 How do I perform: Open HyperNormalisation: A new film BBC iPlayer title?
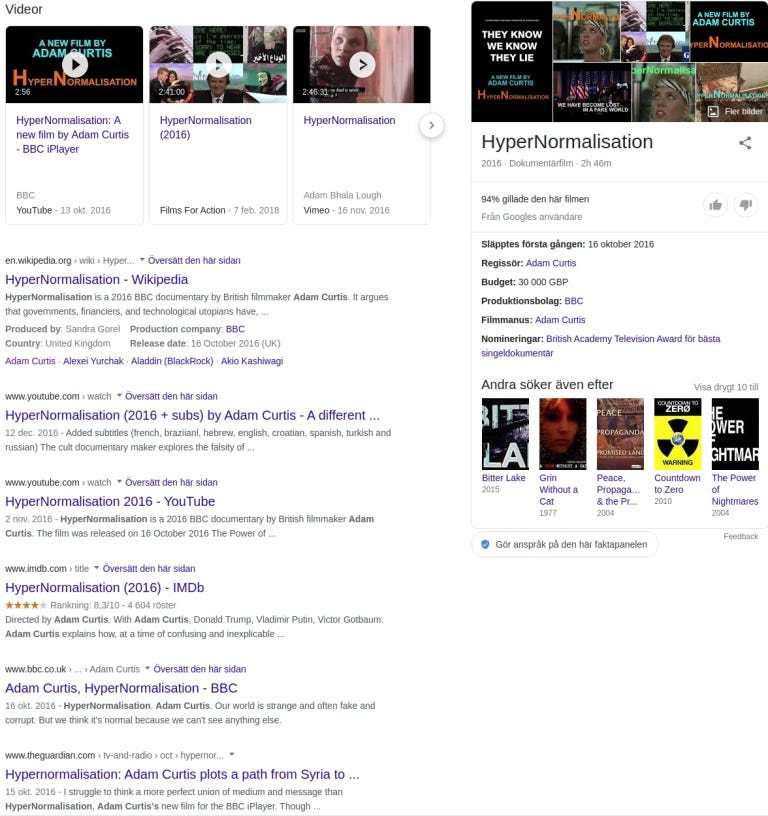click(x=72, y=135)
